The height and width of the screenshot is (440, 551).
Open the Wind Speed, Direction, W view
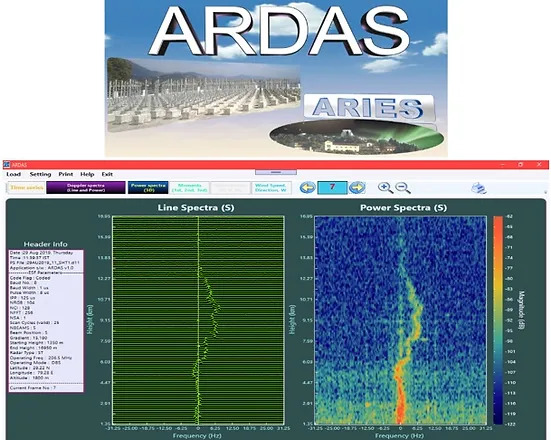click(271, 188)
